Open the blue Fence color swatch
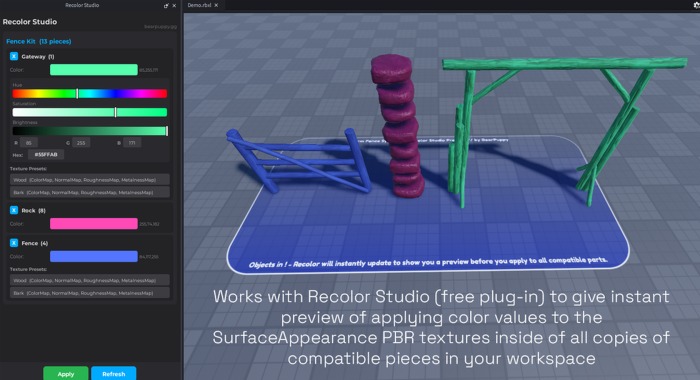The height and width of the screenshot is (380, 700). (x=94, y=256)
